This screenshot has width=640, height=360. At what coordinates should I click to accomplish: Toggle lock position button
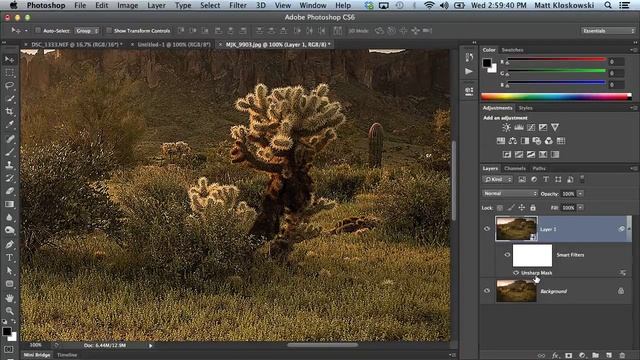point(522,208)
